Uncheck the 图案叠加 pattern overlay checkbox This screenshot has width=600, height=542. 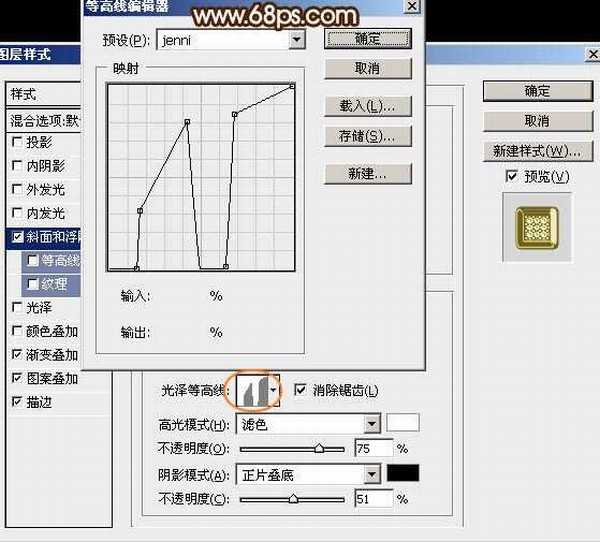point(17,378)
